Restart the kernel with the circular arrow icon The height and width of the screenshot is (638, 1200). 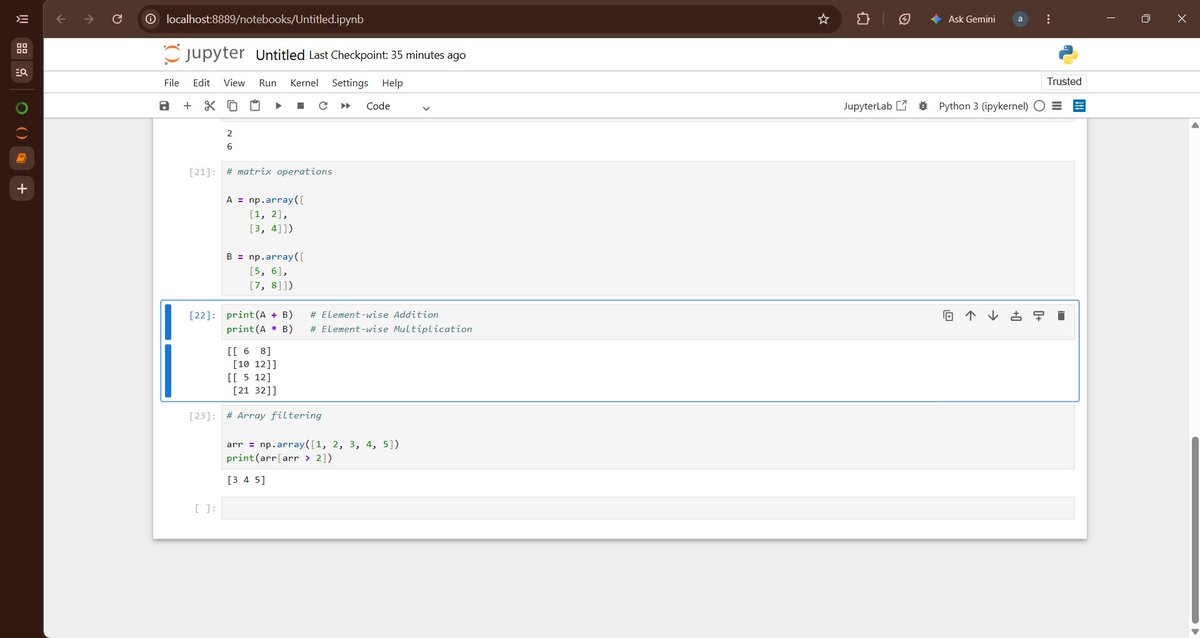(323, 106)
